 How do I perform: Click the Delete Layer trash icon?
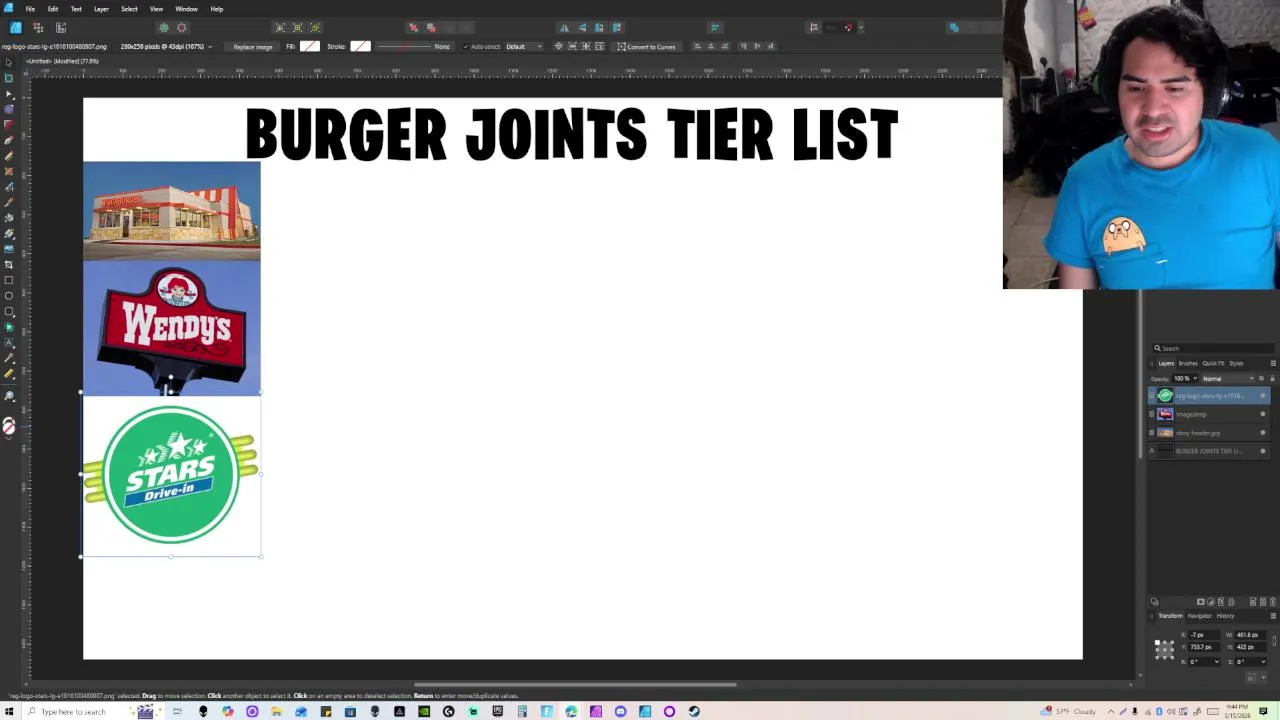[x=1273, y=602]
